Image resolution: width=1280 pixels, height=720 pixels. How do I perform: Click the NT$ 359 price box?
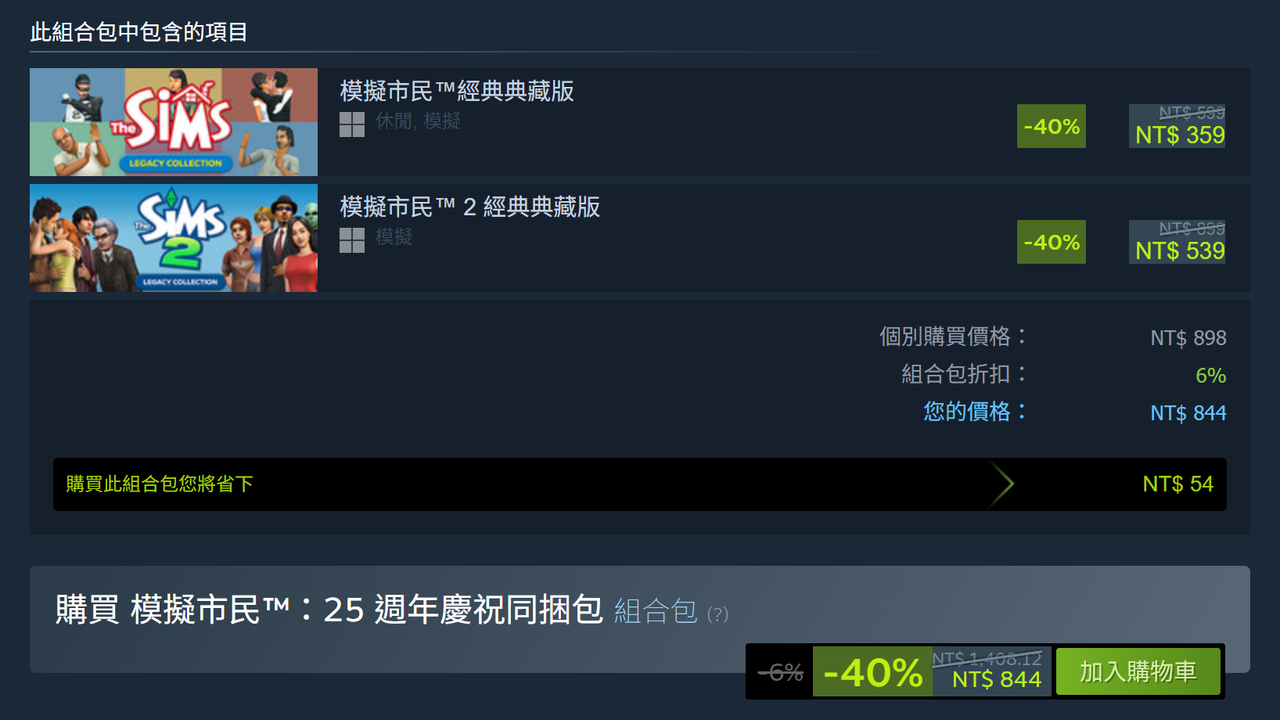point(1177,126)
